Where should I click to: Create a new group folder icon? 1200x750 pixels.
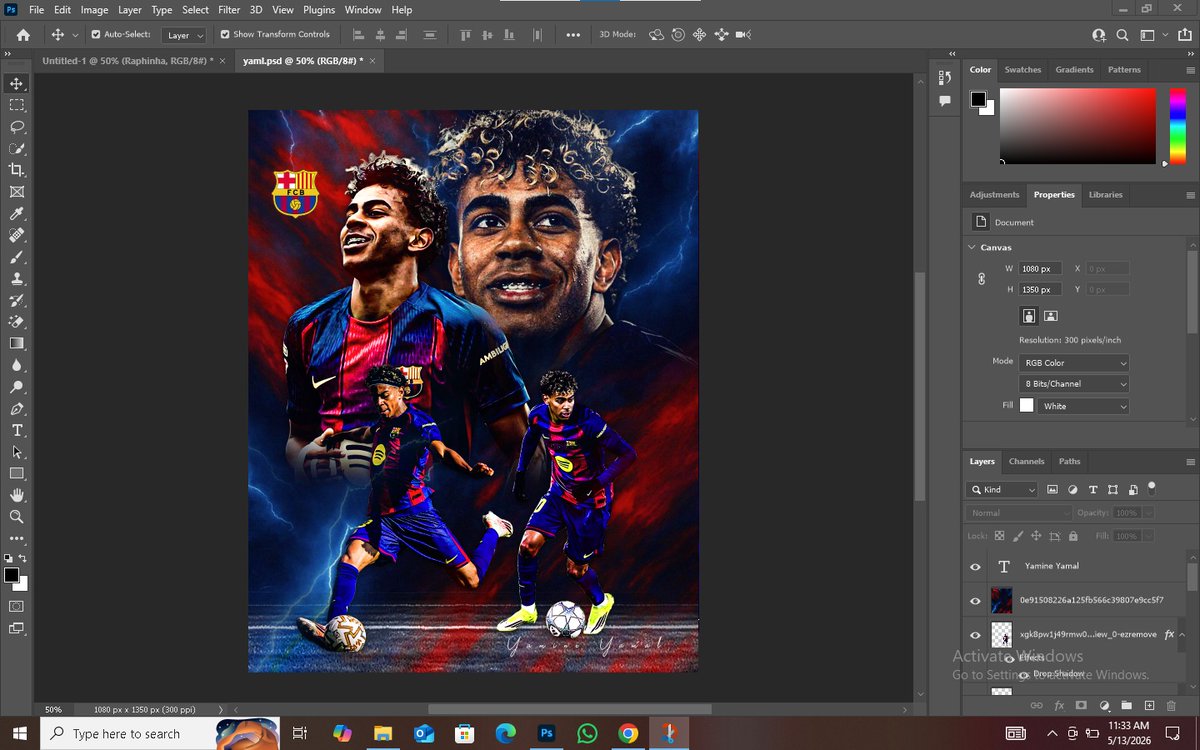point(1127,706)
